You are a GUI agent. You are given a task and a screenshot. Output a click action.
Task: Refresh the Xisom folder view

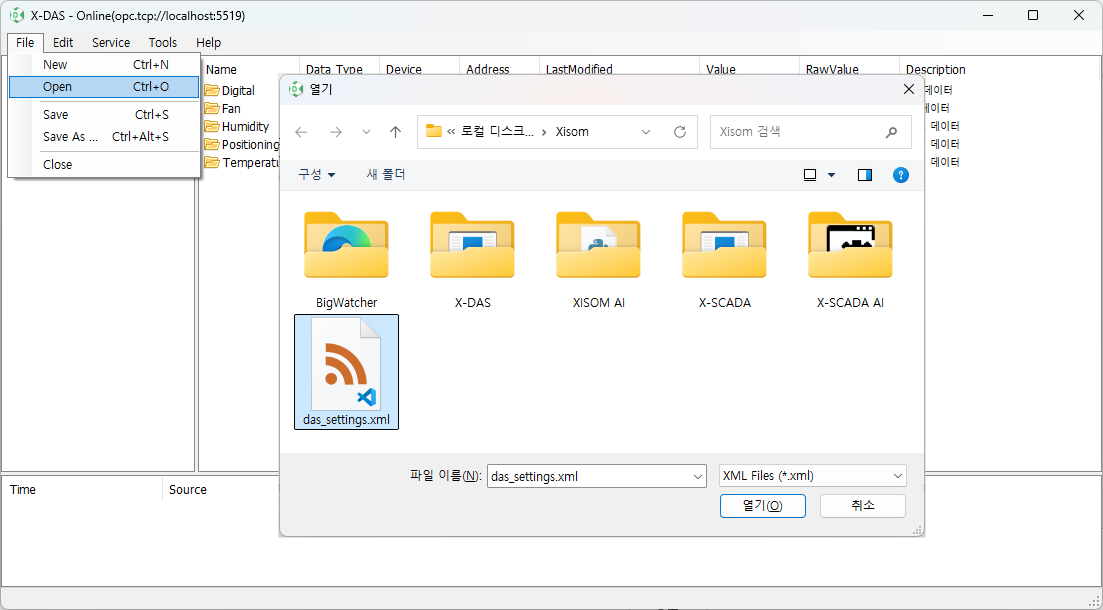click(x=680, y=131)
